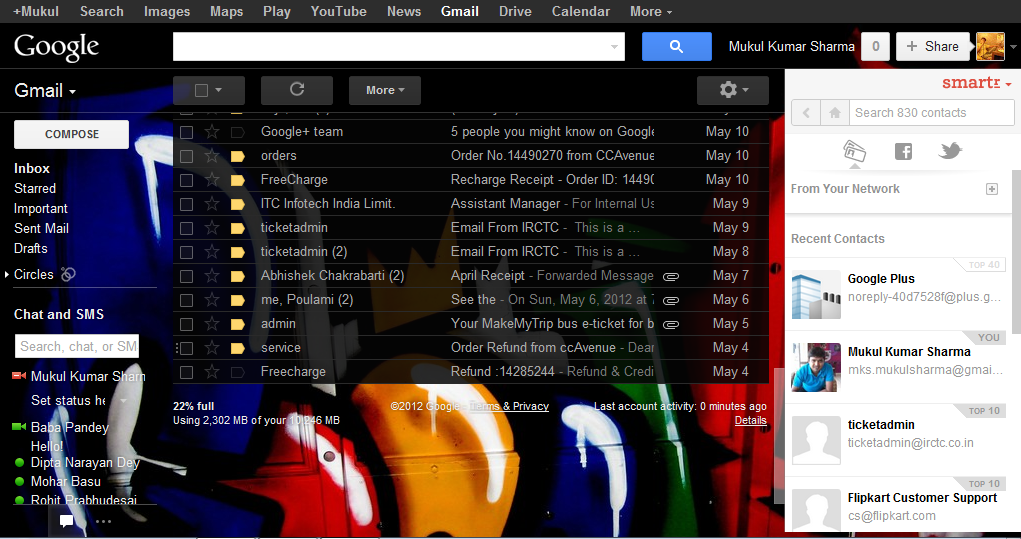Open account menu arrow beside profile photo
Screen dimensions: 1021x539
coord(1013,47)
